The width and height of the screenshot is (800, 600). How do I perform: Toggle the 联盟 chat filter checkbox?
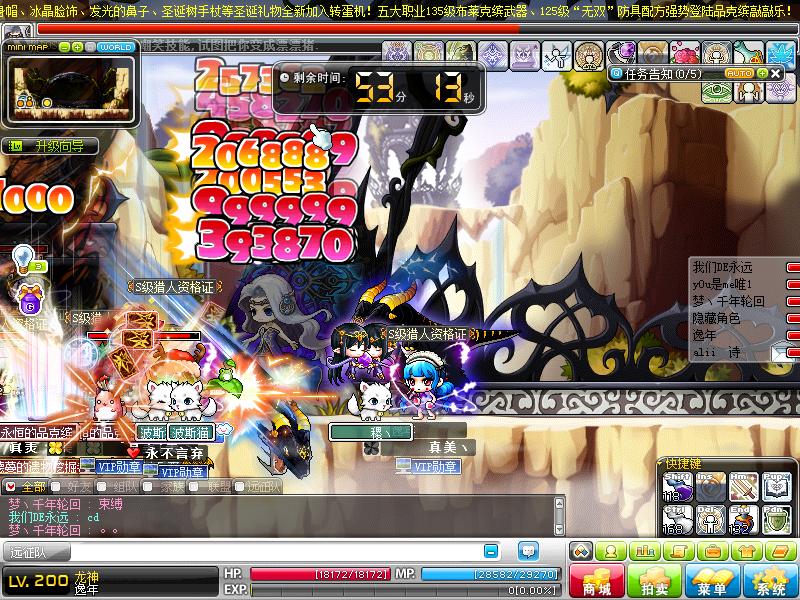click(194, 487)
